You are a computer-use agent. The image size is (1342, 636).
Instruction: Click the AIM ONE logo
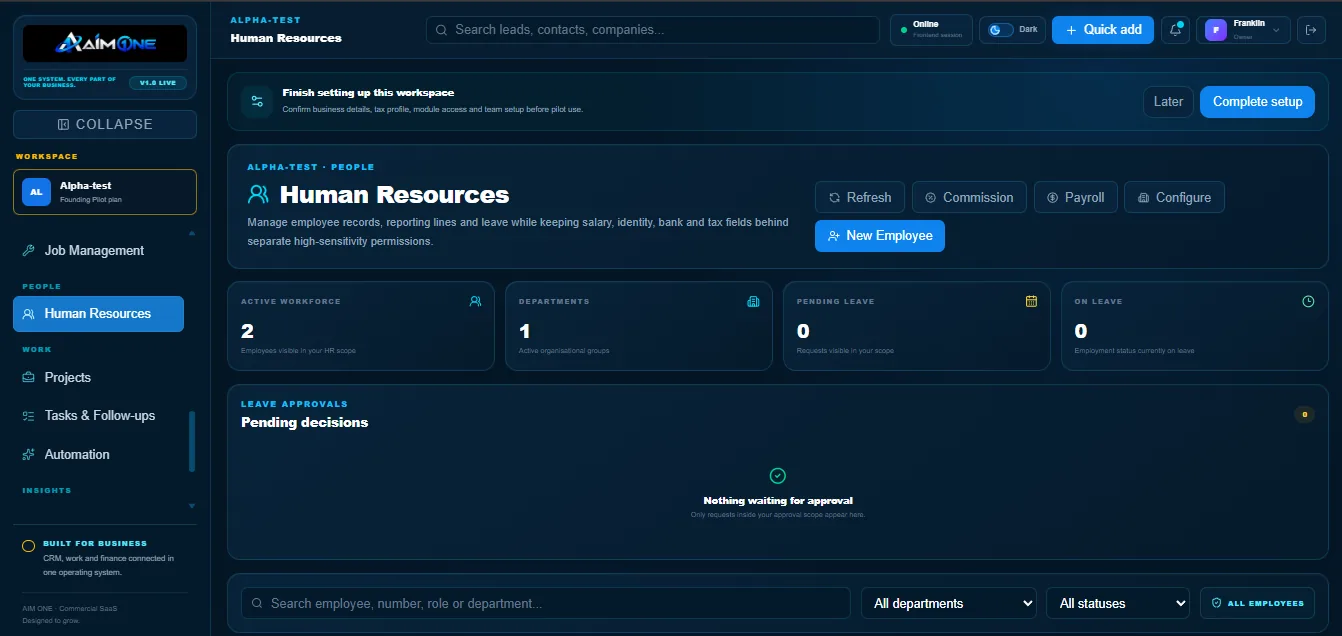click(x=105, y=43)
